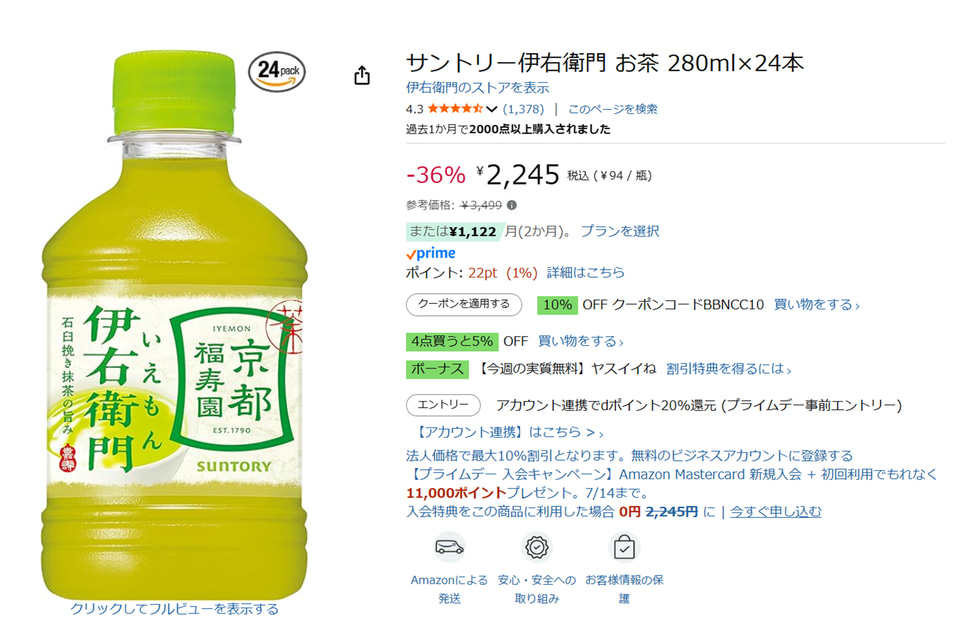Open the 1,378 reviews count link
This screenshot has height=640, width=960.
[x=523, y=109]
